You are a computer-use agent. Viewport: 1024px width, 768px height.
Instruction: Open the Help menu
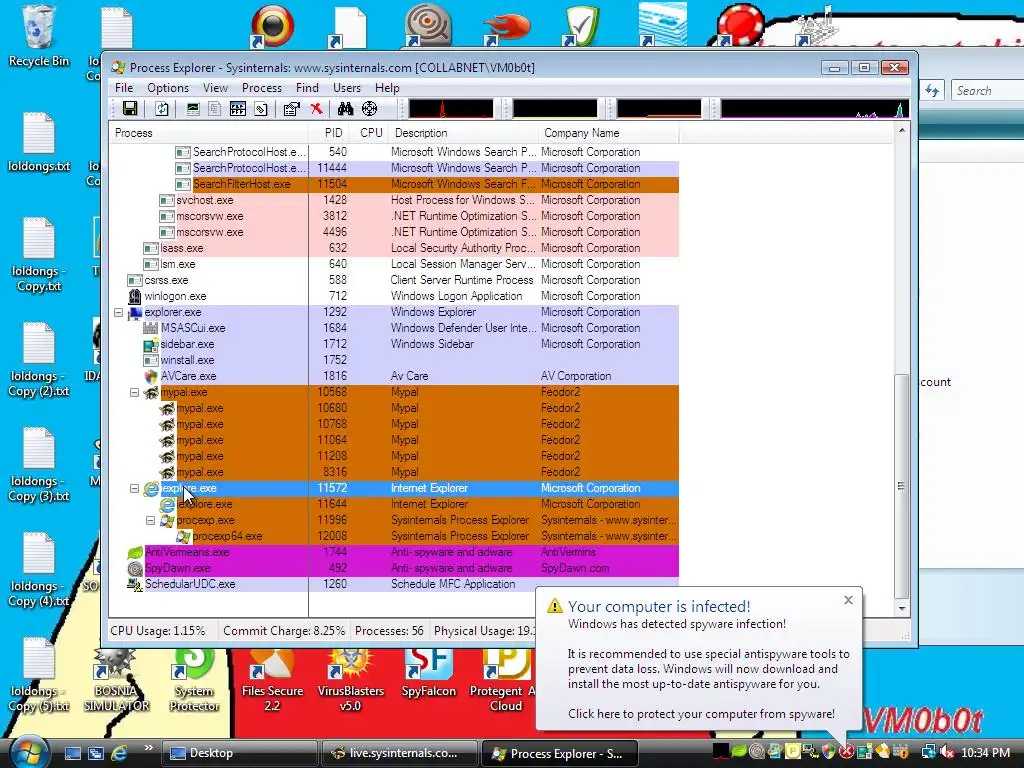pos(387,88)
